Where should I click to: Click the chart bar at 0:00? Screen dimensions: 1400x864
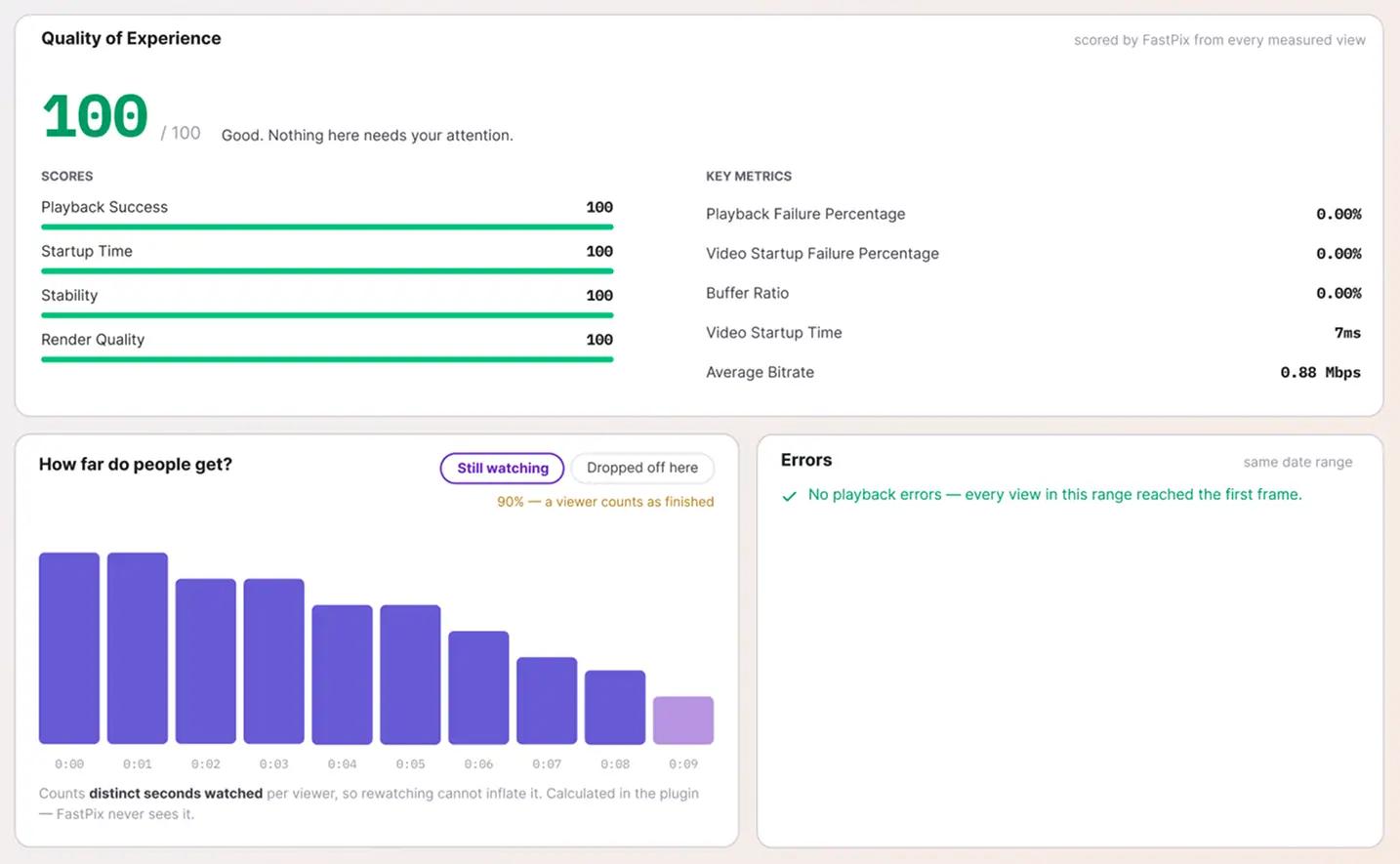(x=69, y=648)
